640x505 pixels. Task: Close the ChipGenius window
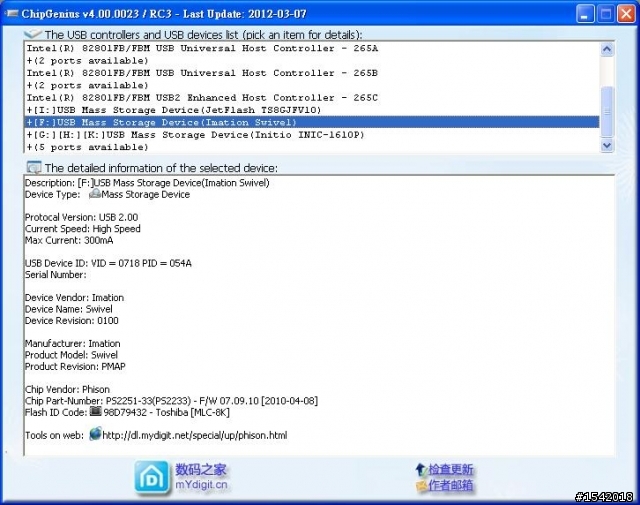(x=626, y=14)
